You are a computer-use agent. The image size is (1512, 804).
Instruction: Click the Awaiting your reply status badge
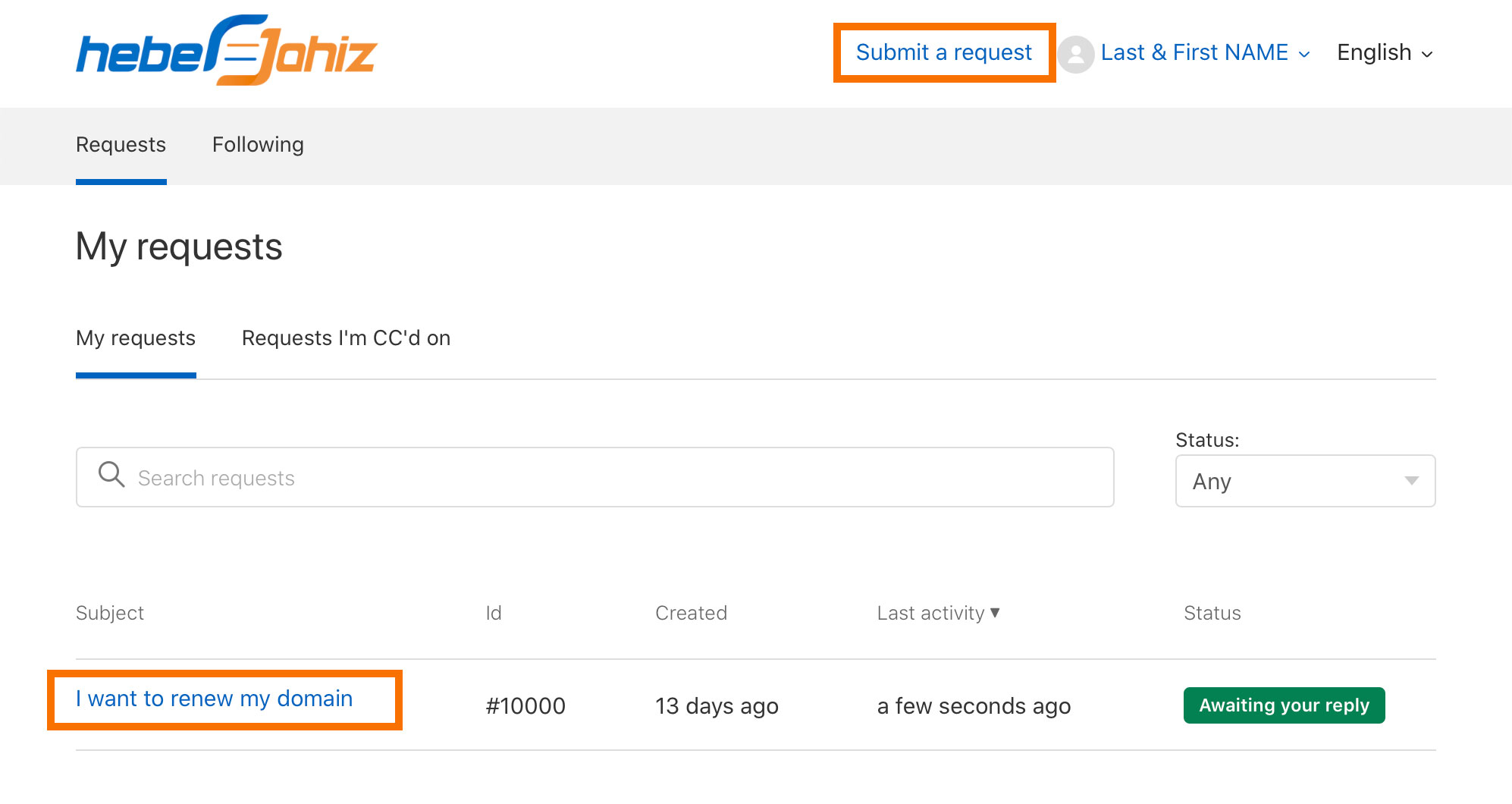click(1284, 705)
